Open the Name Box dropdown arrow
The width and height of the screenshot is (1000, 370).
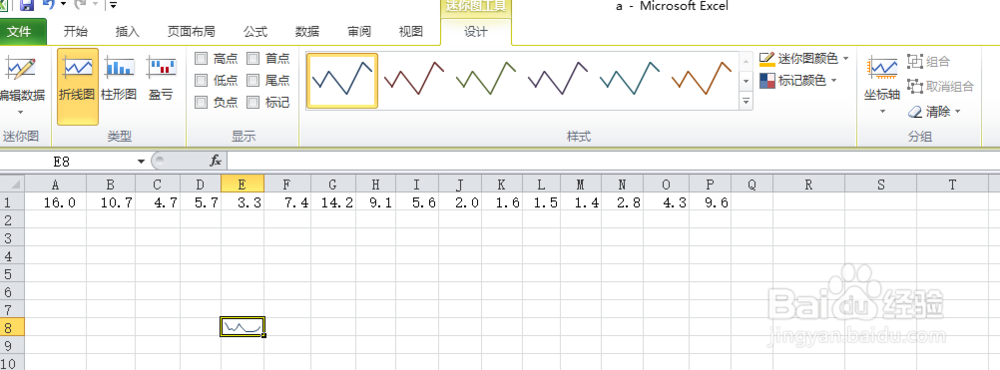click(x=142, y=161)
